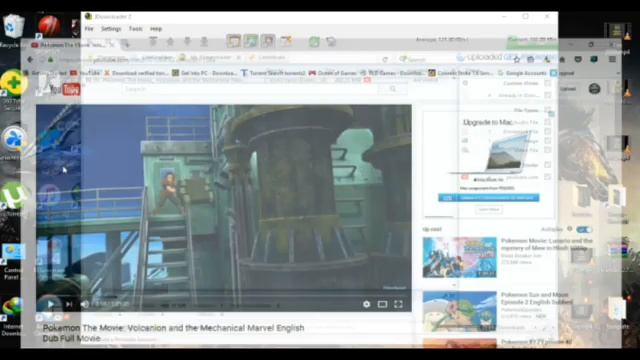The image size is (640, 360).
Task: Open the browser home page icon
Action: click(x=562, y=60)
